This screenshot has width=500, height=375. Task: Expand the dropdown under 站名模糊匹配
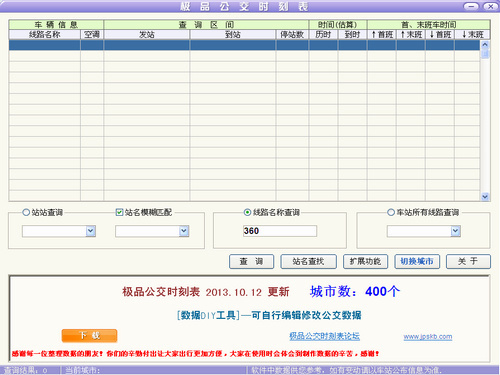184,231
